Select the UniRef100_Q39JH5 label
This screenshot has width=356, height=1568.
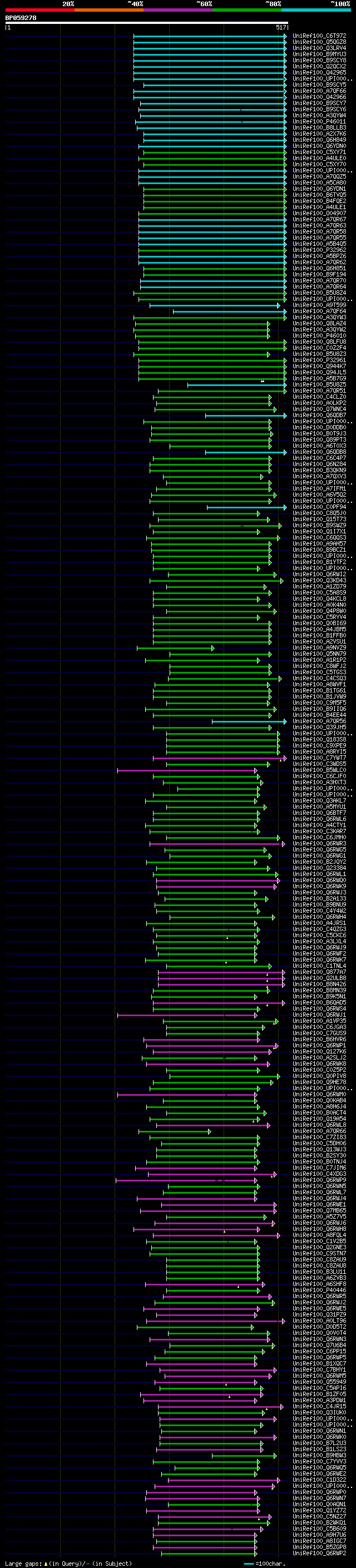319,728
